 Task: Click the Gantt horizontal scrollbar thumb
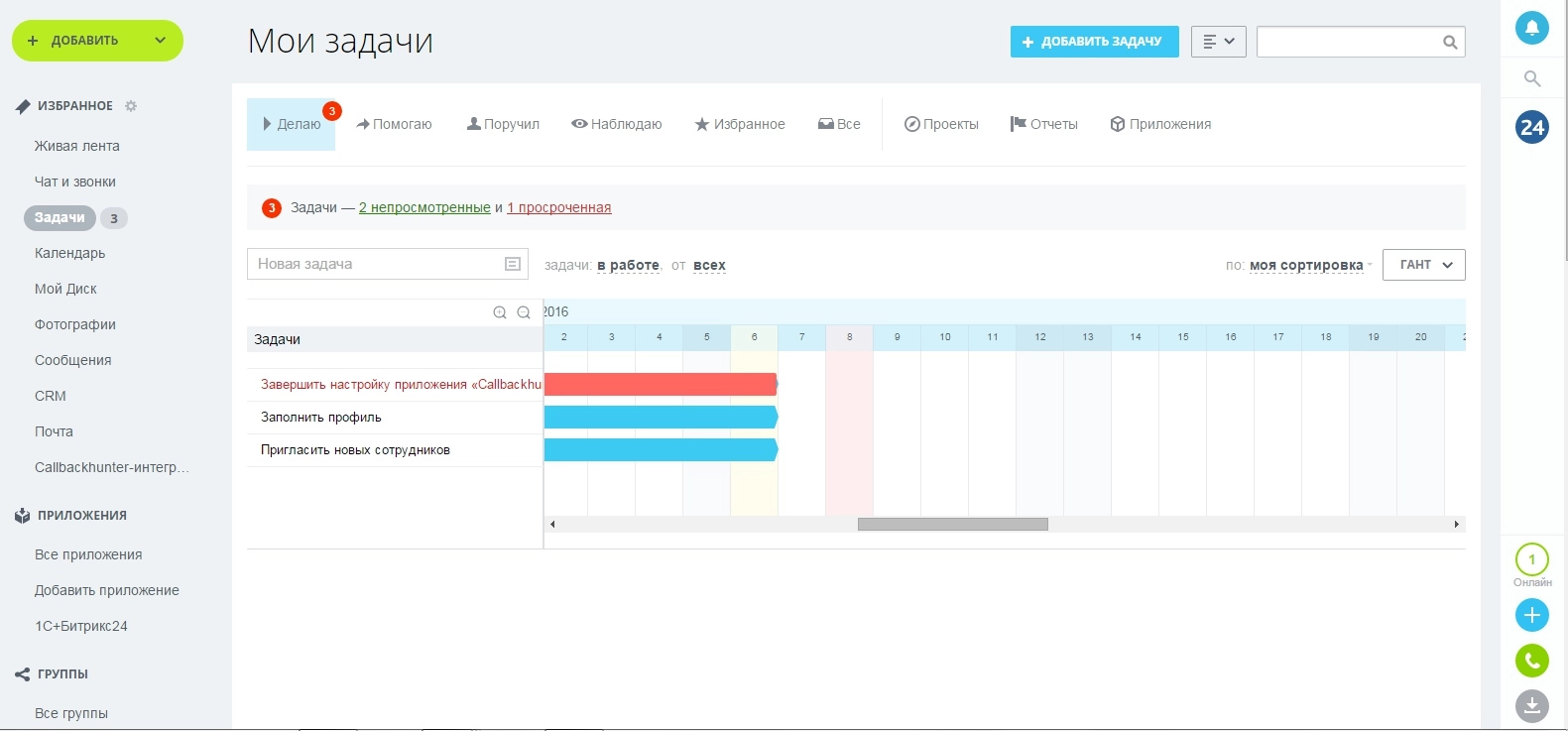pos(952,524)
